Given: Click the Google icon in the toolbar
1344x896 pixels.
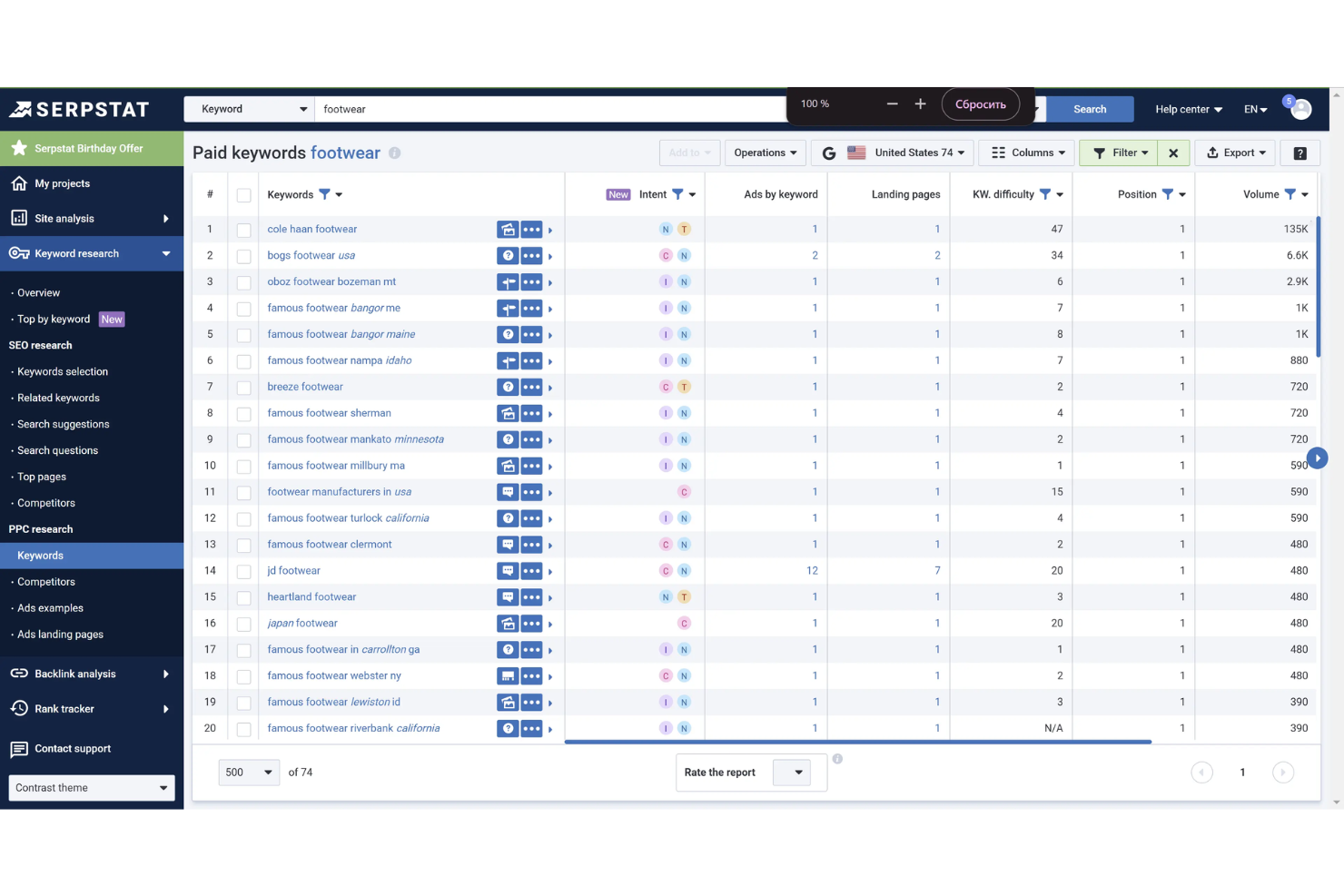Looking at the screenshot, I should [x=828, y=153].
